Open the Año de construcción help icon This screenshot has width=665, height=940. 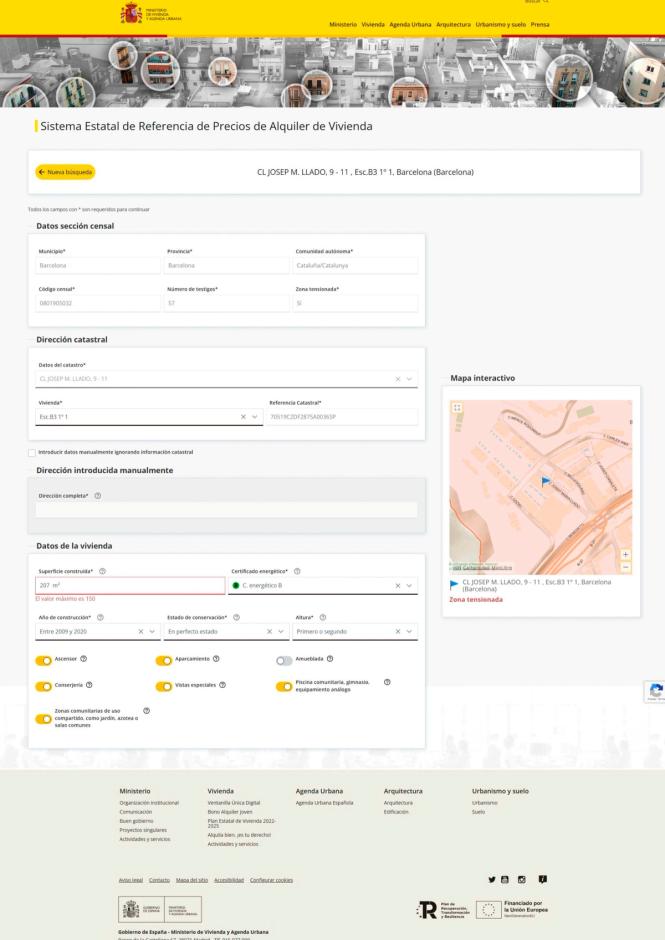tap(100, 617)
